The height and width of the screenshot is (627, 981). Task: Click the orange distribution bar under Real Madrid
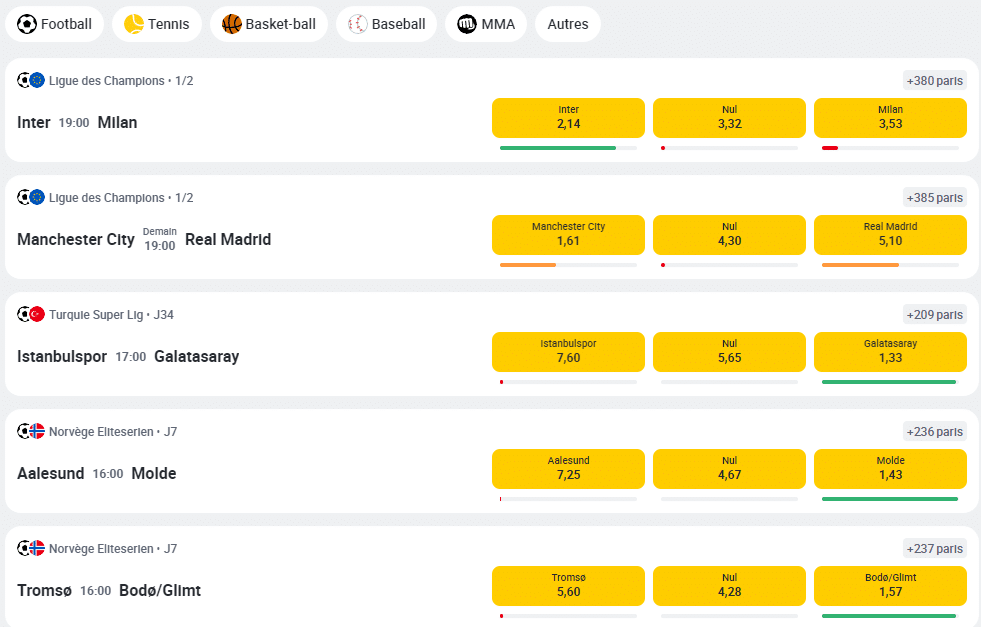(x=860, y=265)
